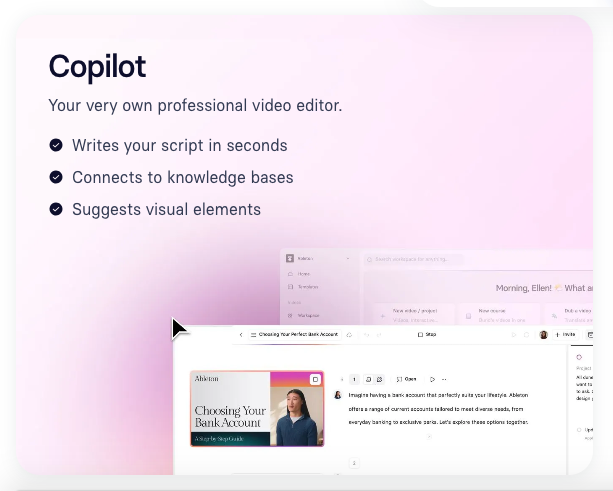Click the 'Suggests visual elements' checkmark
The width and height of the screenshot is (613, 491).
56,209
